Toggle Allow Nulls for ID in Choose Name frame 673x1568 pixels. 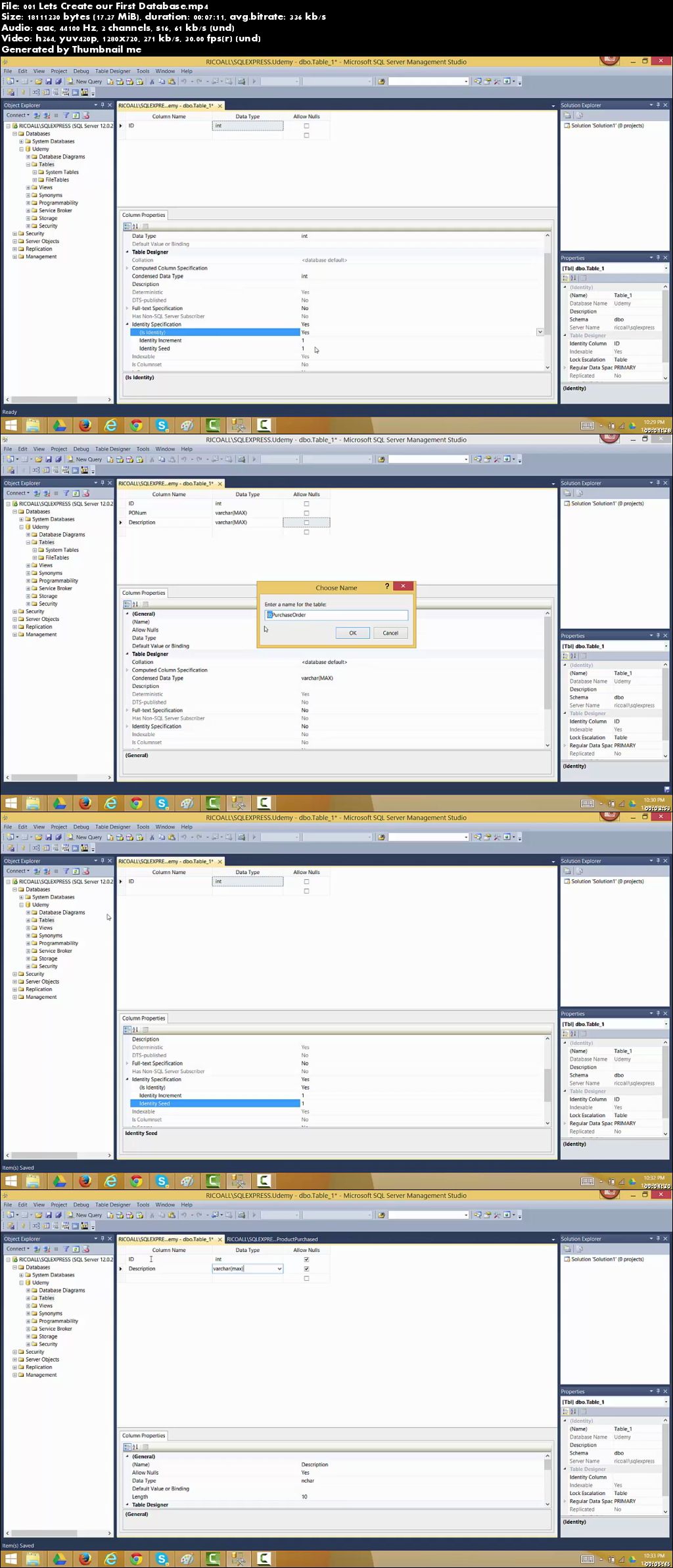click(x=306, y=504)
